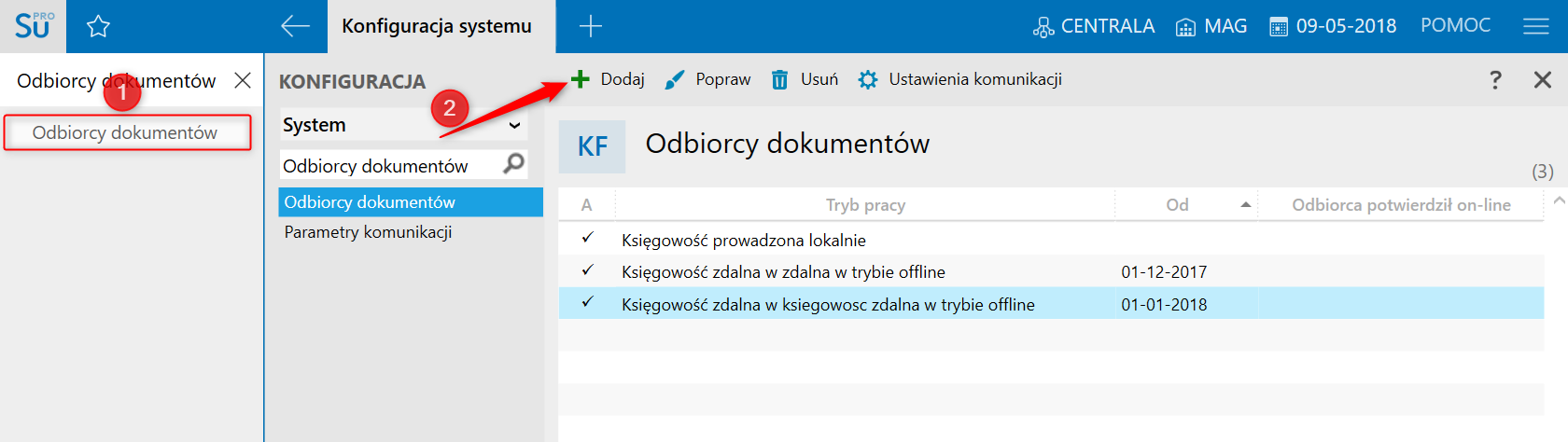This screenshot has width=1568, height=442.
Task: Open the date selector 09-05-2018
Action: (1333, 26)
